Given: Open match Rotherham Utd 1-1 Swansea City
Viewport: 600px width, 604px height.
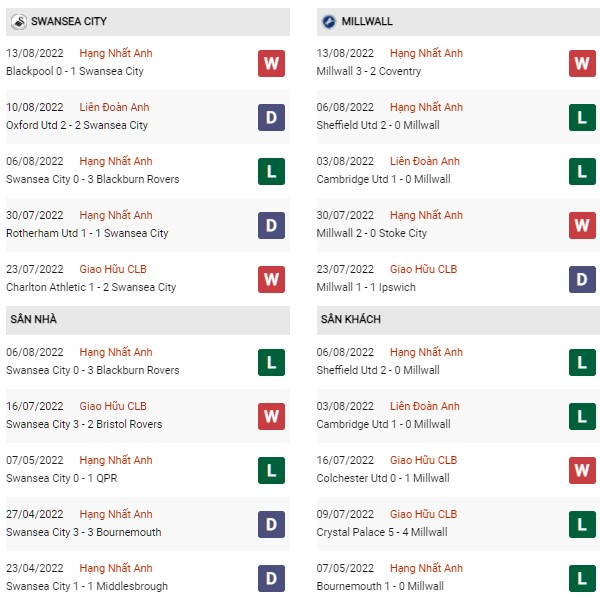Looking at the screenshot, I should 87,233.
